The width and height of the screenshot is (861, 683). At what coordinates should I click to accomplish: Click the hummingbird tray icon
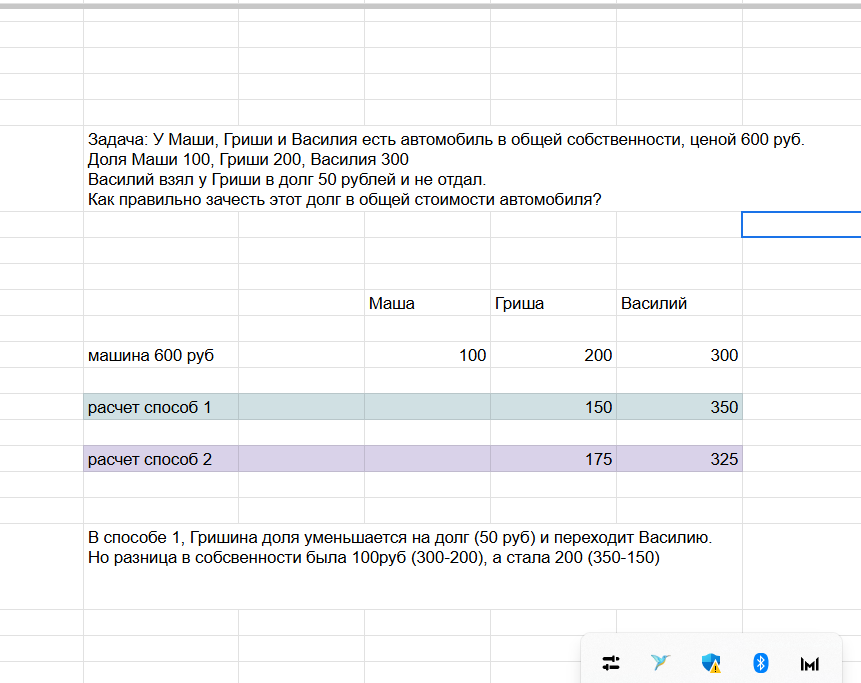coord(661,663)
